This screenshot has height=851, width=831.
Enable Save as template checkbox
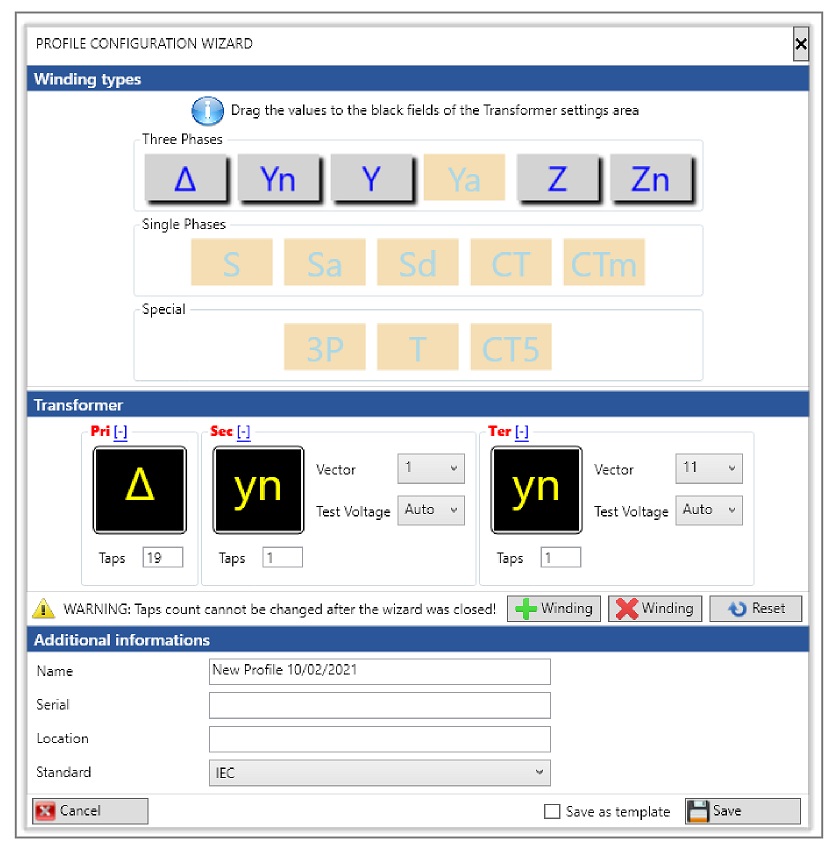(x=552, y=811)
